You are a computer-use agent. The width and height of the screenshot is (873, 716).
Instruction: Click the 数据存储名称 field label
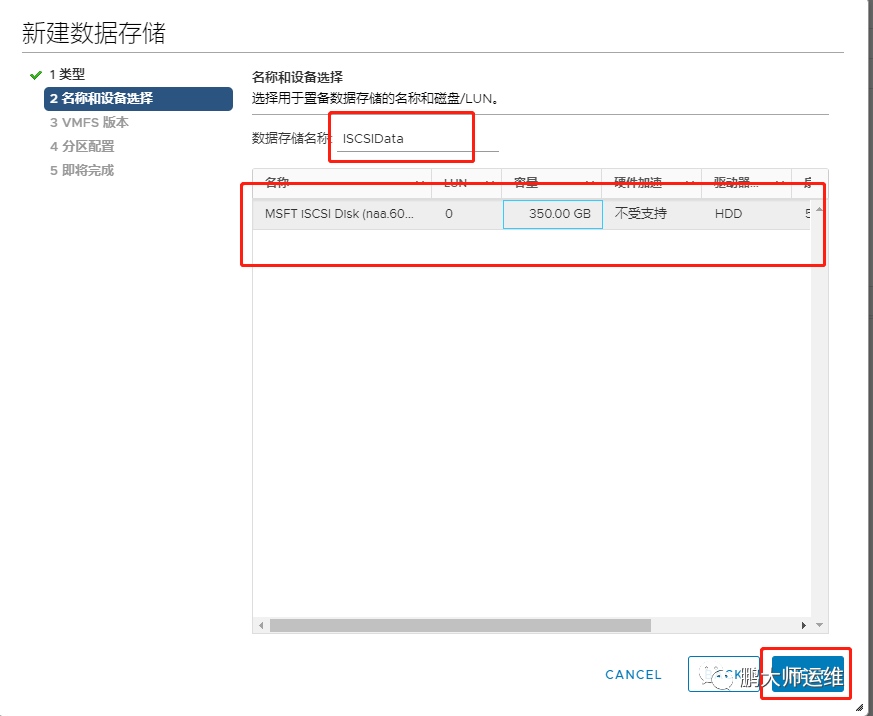[291, 138]
